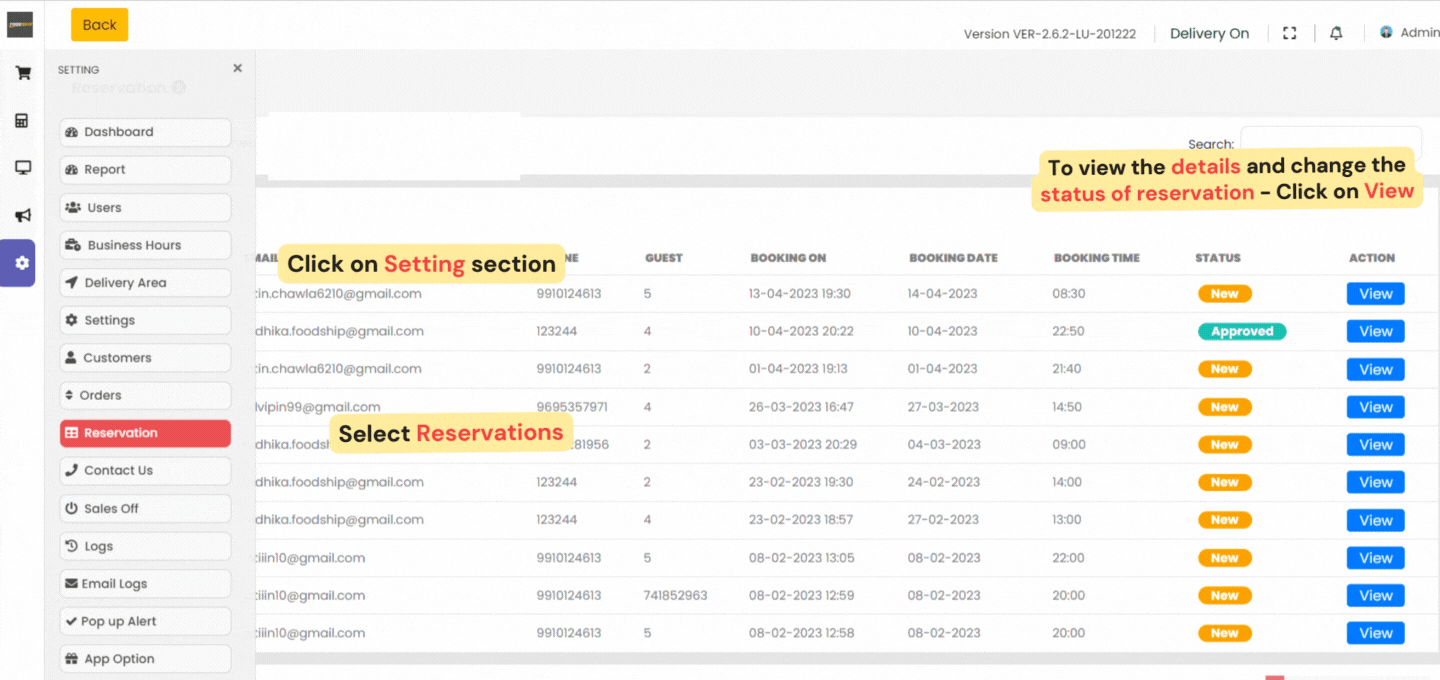This screenshot has width=1440, height=680.
Task: Click the Pop up Alert checkmark icon
Action: point(71,621)
